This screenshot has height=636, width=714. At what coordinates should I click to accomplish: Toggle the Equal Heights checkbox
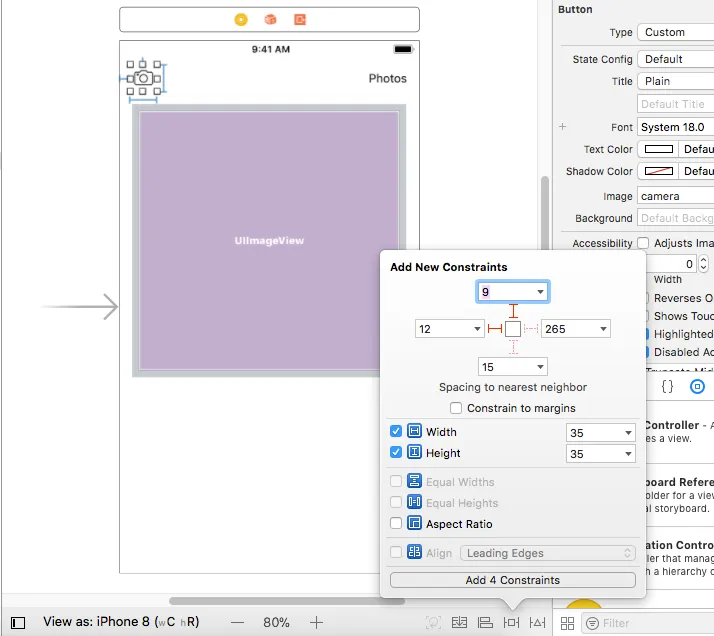click(396, 502)
